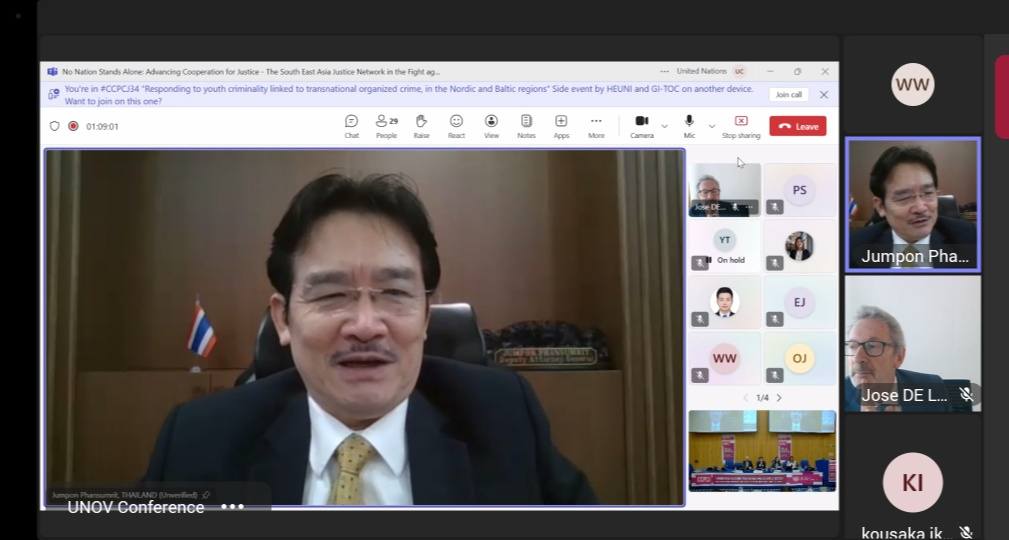Image resolution: width=1009 pixels, height=540 pixels.
Task: Open the Apps menu
Action: [561, 125]
